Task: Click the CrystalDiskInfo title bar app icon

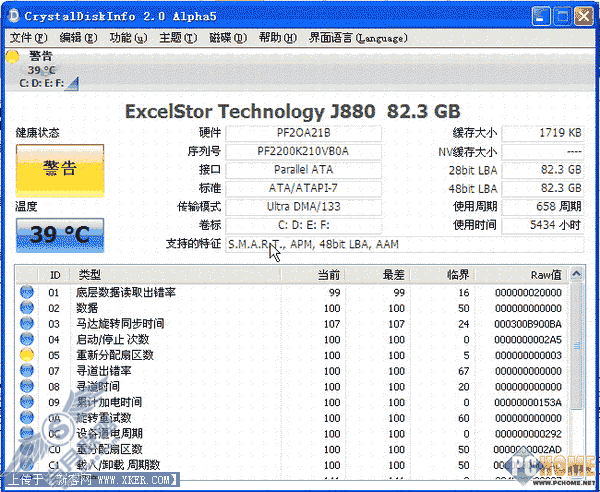Action: [14, 16]
